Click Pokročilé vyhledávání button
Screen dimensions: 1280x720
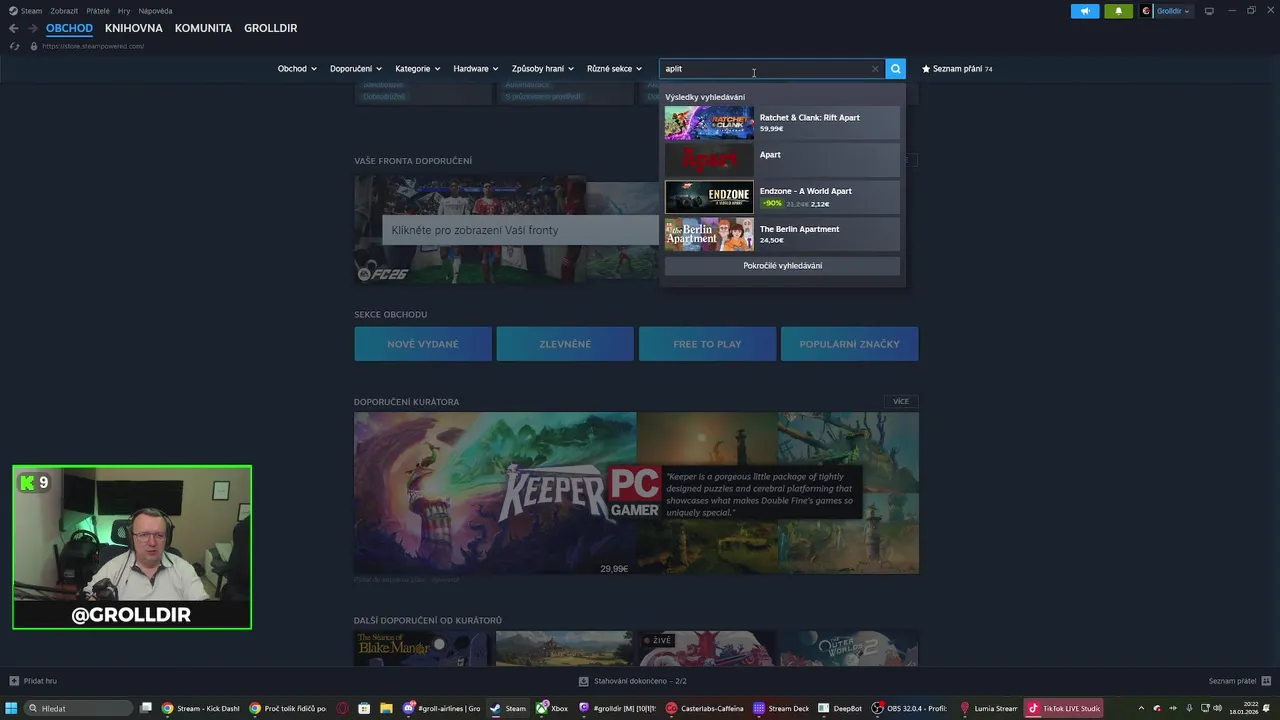782,266
